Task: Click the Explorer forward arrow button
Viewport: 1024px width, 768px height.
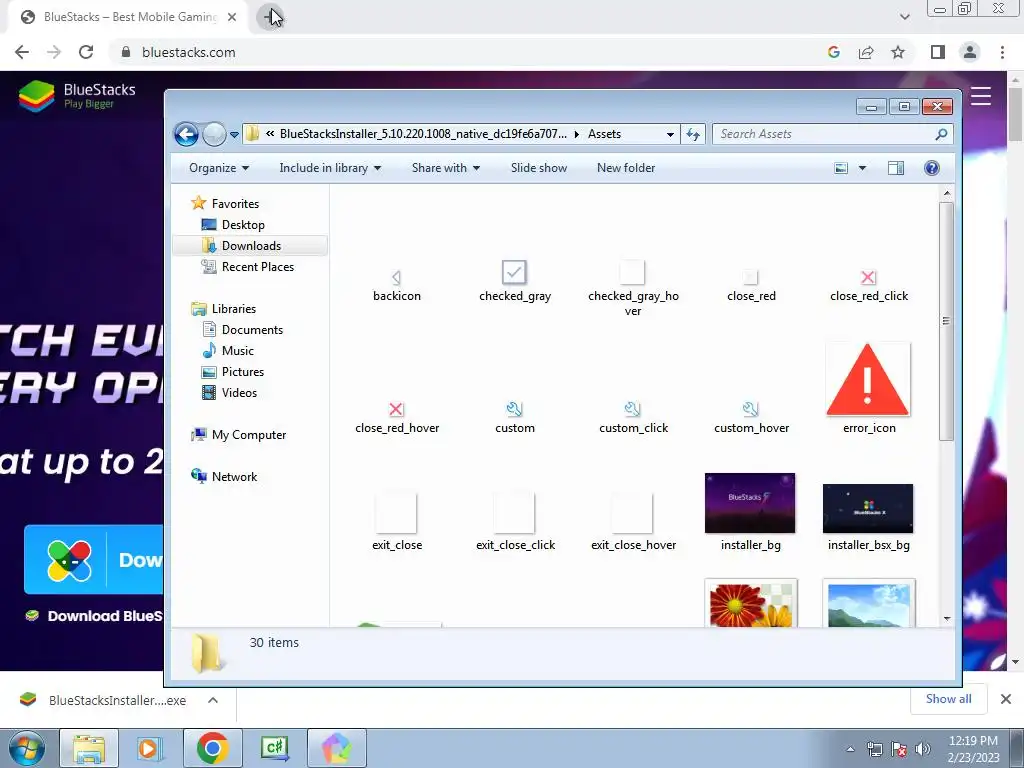Action: click(x=214, y=135)
